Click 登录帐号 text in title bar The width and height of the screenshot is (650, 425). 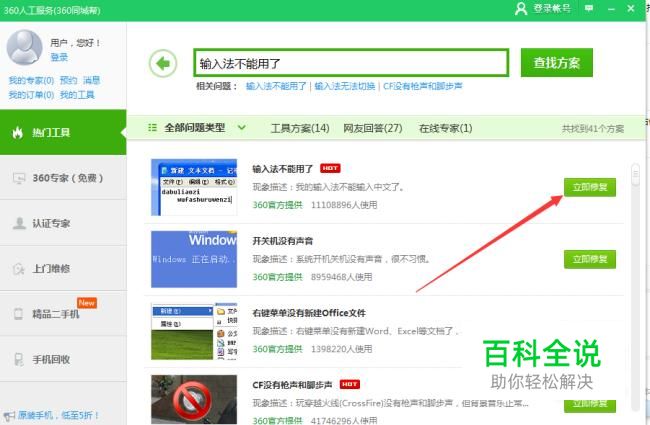(x=552, y=9)
